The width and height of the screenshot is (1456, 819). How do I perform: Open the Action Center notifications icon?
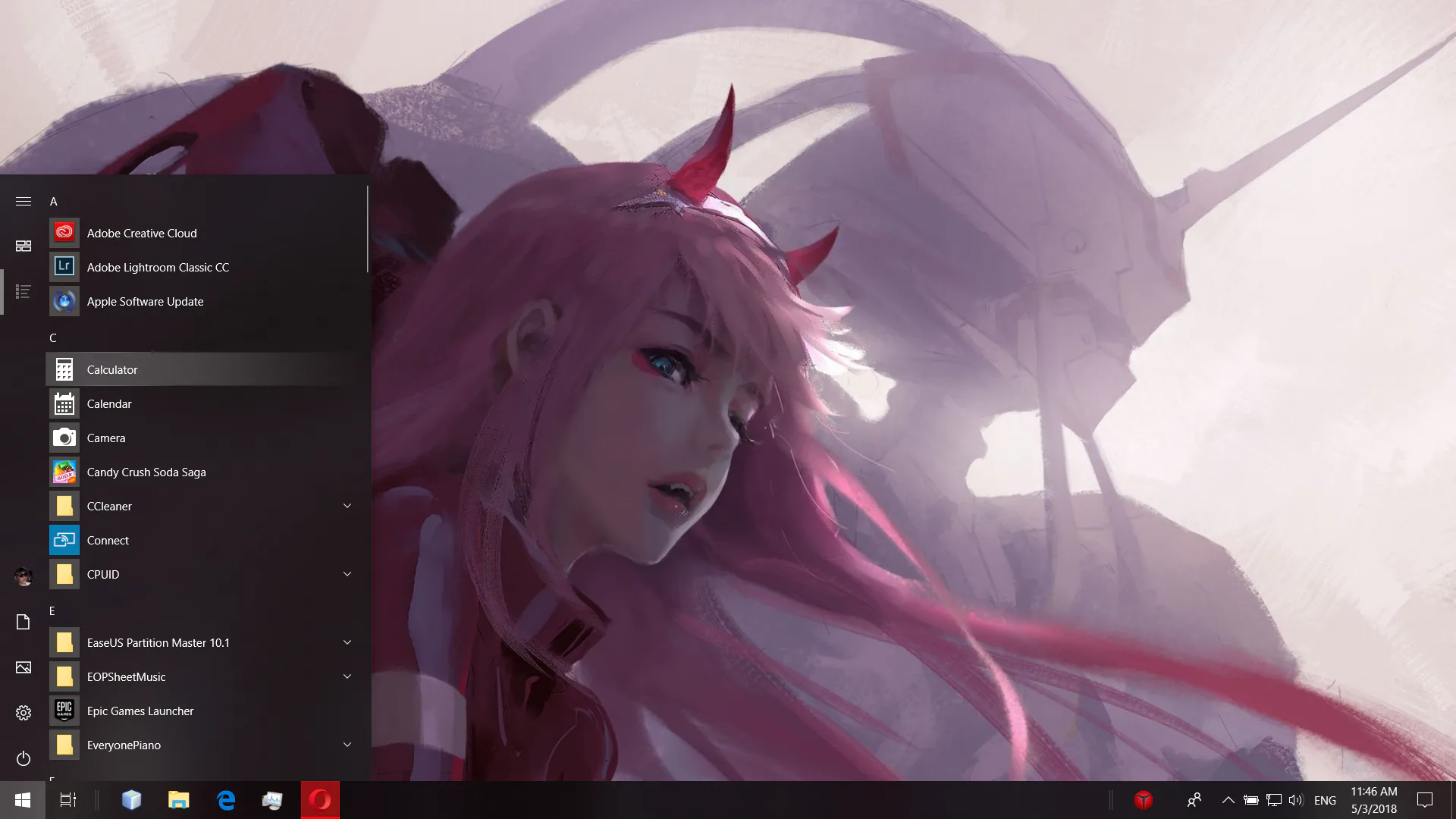(1425, 800)
